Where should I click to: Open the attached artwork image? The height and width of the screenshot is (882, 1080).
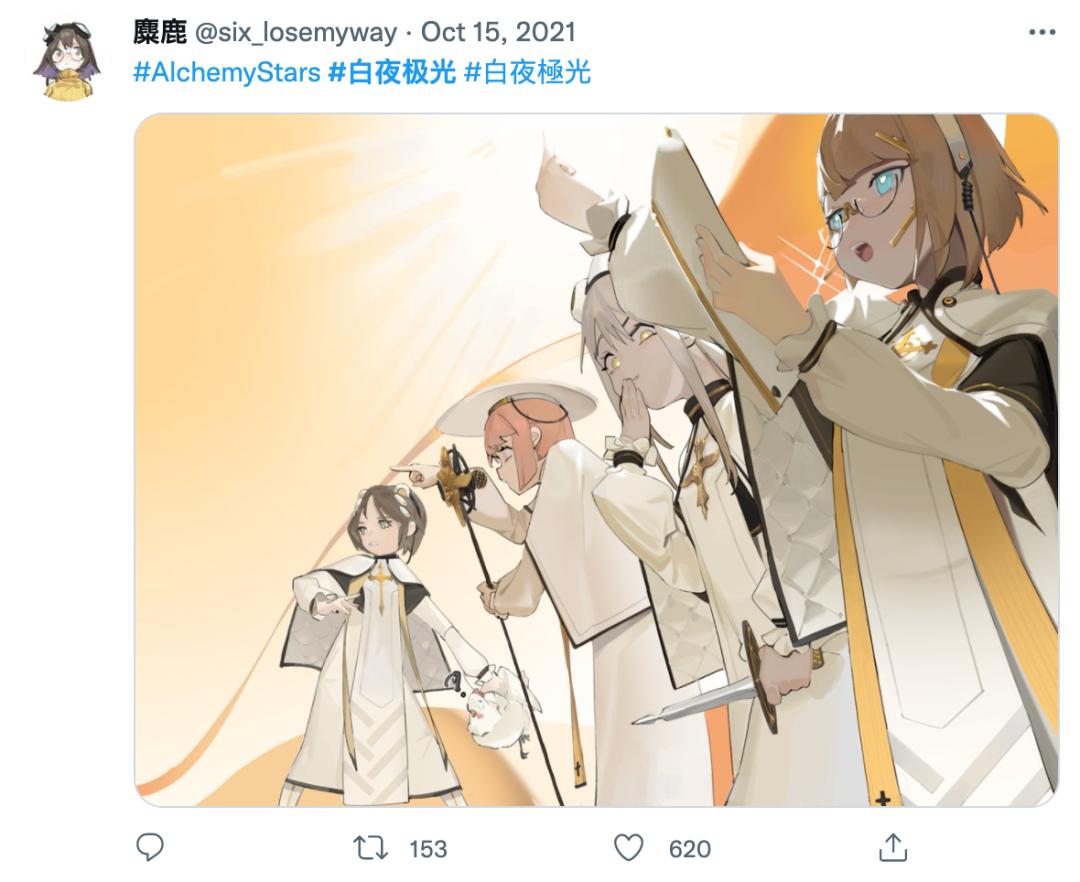click(x=596, y=459)
